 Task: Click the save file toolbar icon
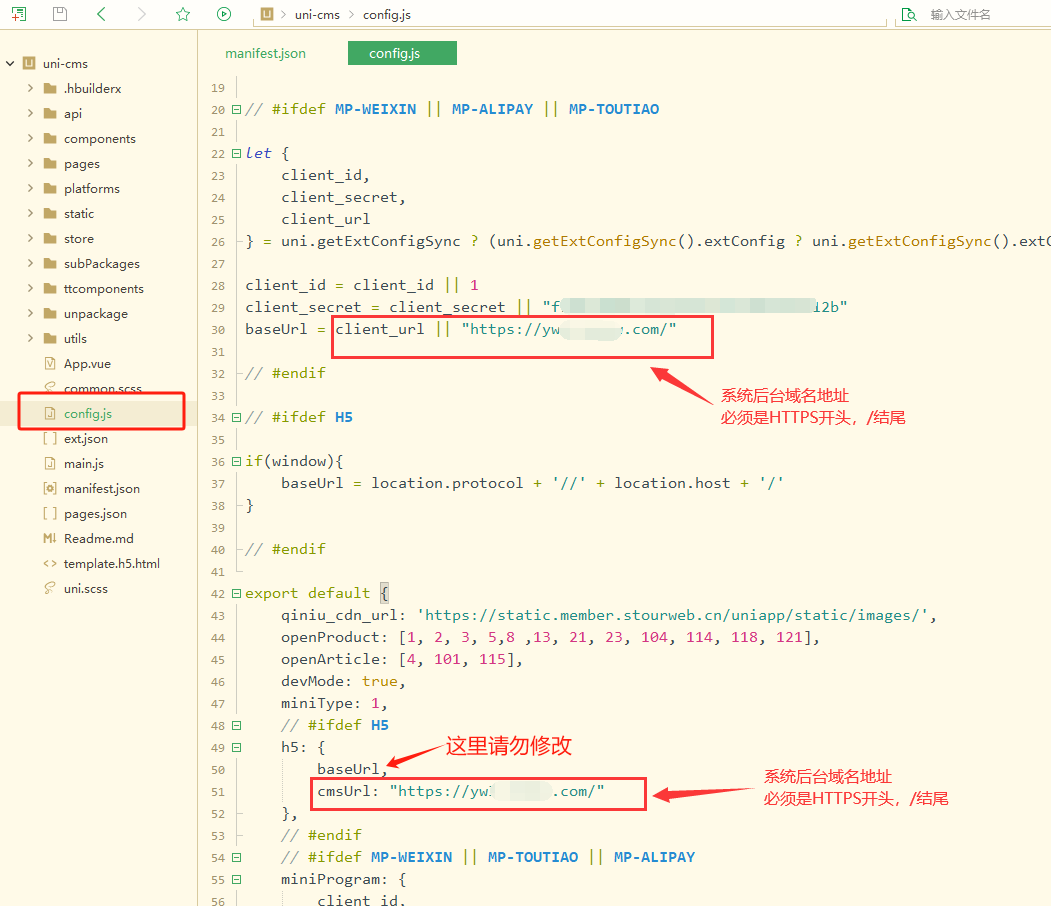tap(60, 14)
